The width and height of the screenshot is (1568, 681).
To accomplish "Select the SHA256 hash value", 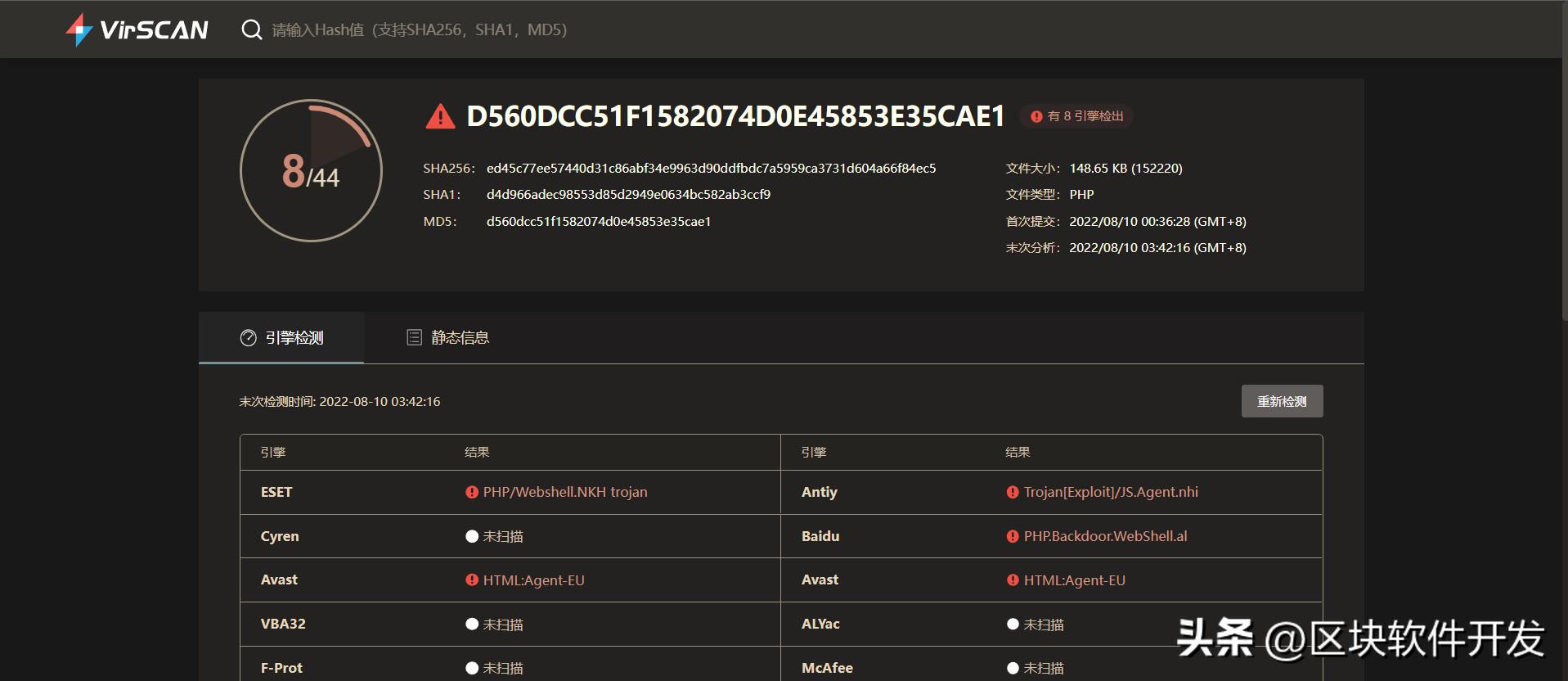I will pos(711,169).
